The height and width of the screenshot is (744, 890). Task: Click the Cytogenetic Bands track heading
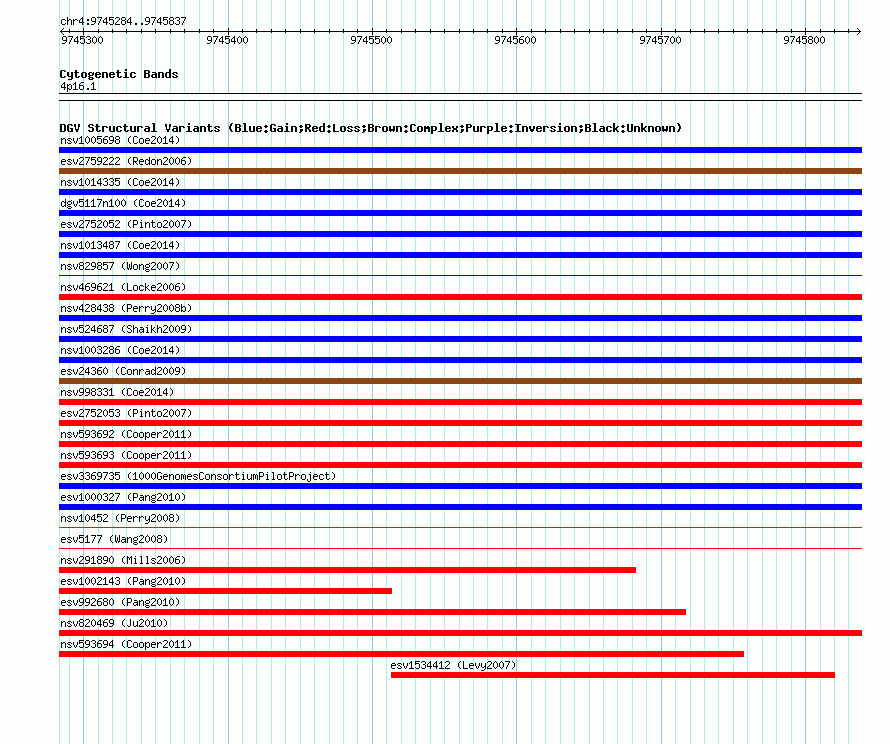(119, 74)
